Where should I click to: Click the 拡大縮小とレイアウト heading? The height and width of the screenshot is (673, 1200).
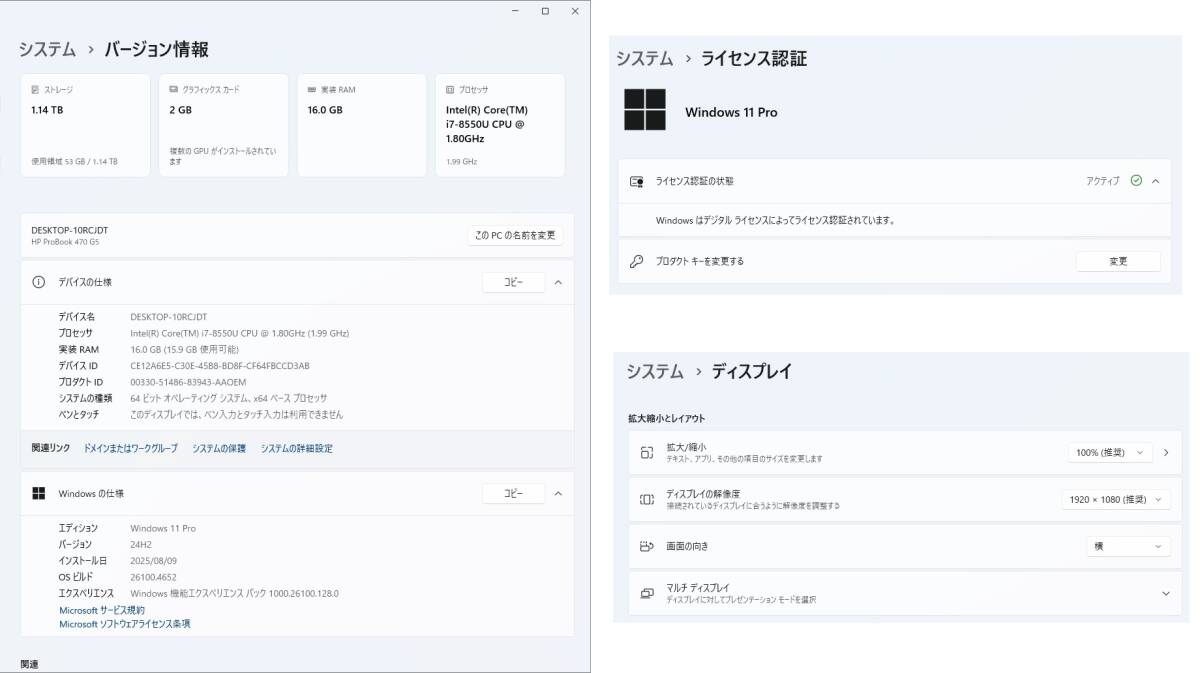click(x=666, y=418)
